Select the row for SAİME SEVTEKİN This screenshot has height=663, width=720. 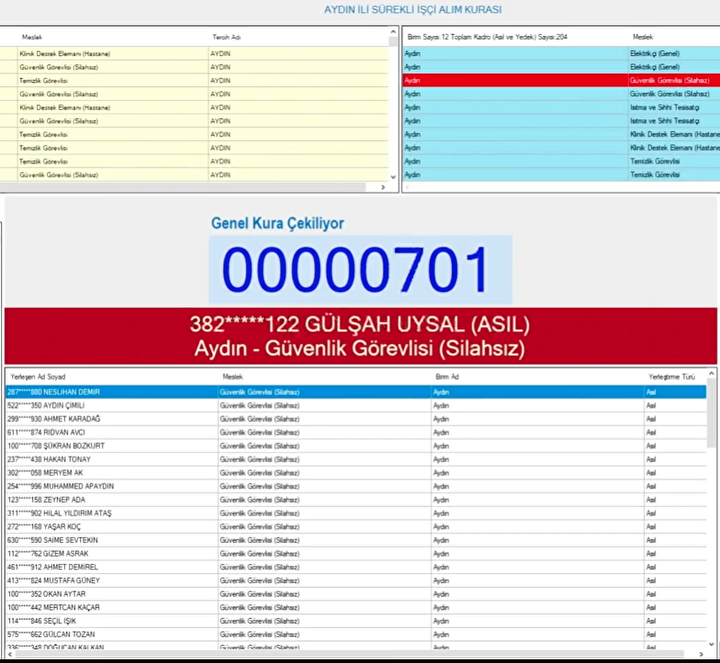(x=356, y=540)
